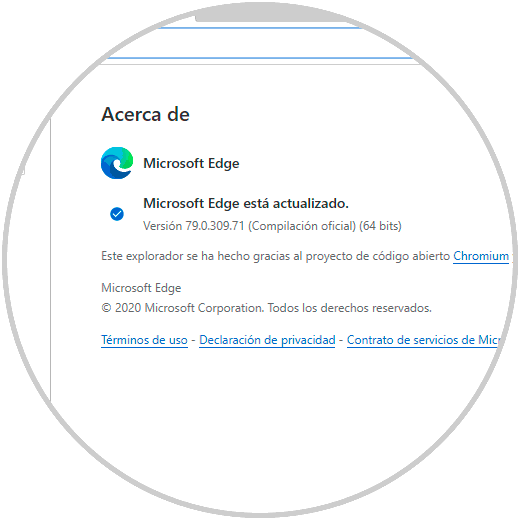
Task: Click the (64 bits) build label
Action: 380,226
